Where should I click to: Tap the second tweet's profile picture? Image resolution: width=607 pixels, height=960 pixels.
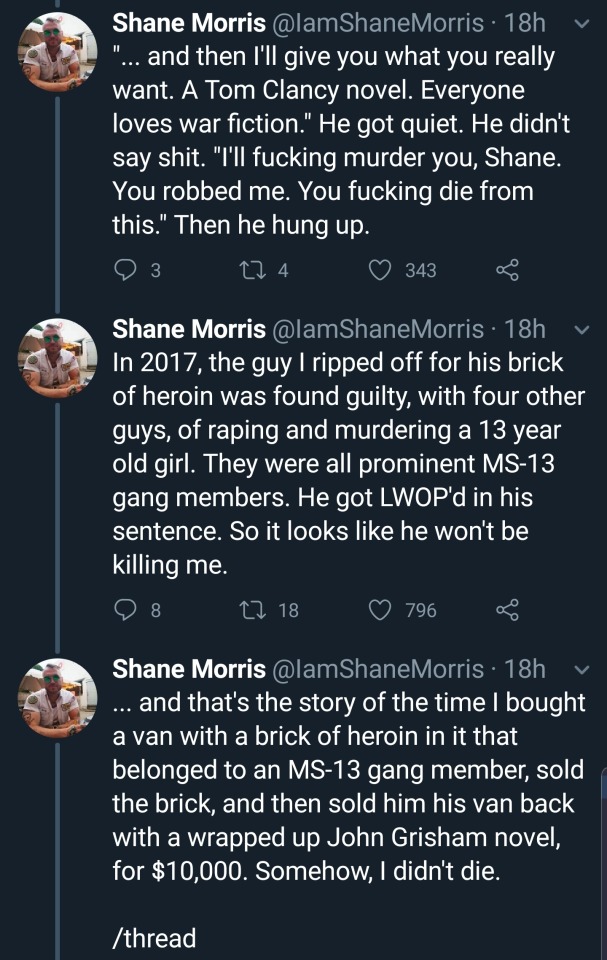58,357
